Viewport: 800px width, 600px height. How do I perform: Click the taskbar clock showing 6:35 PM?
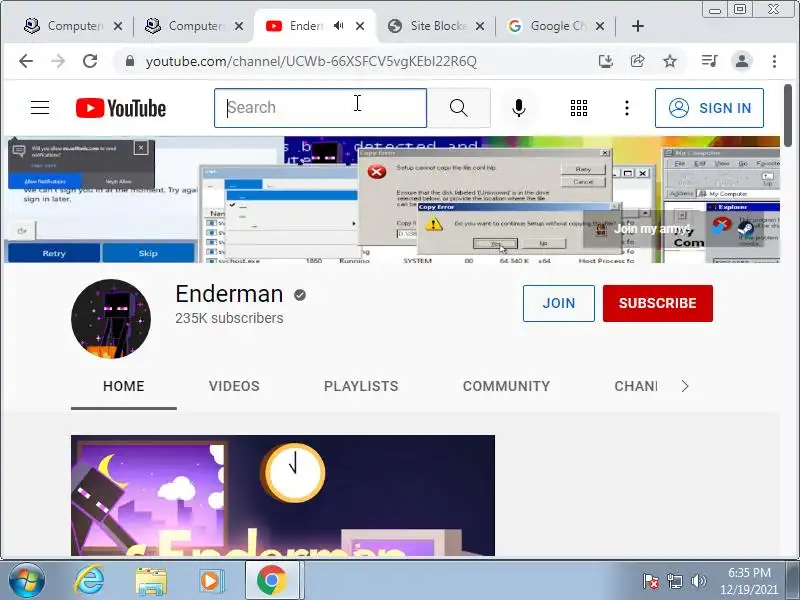[748, 581]
